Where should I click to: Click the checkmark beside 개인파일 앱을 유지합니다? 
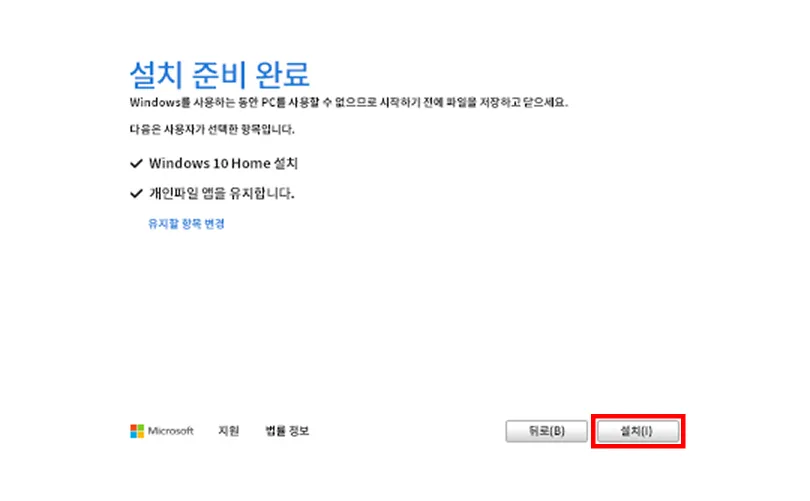click(x=136, y=193)
